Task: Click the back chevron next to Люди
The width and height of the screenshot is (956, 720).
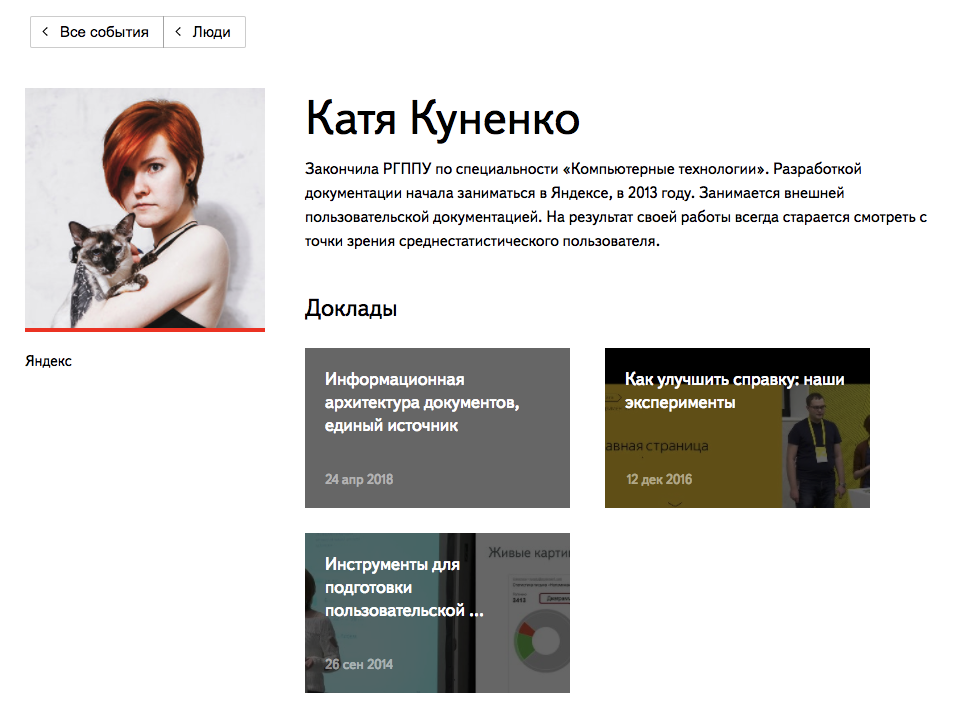Action: 177,32
